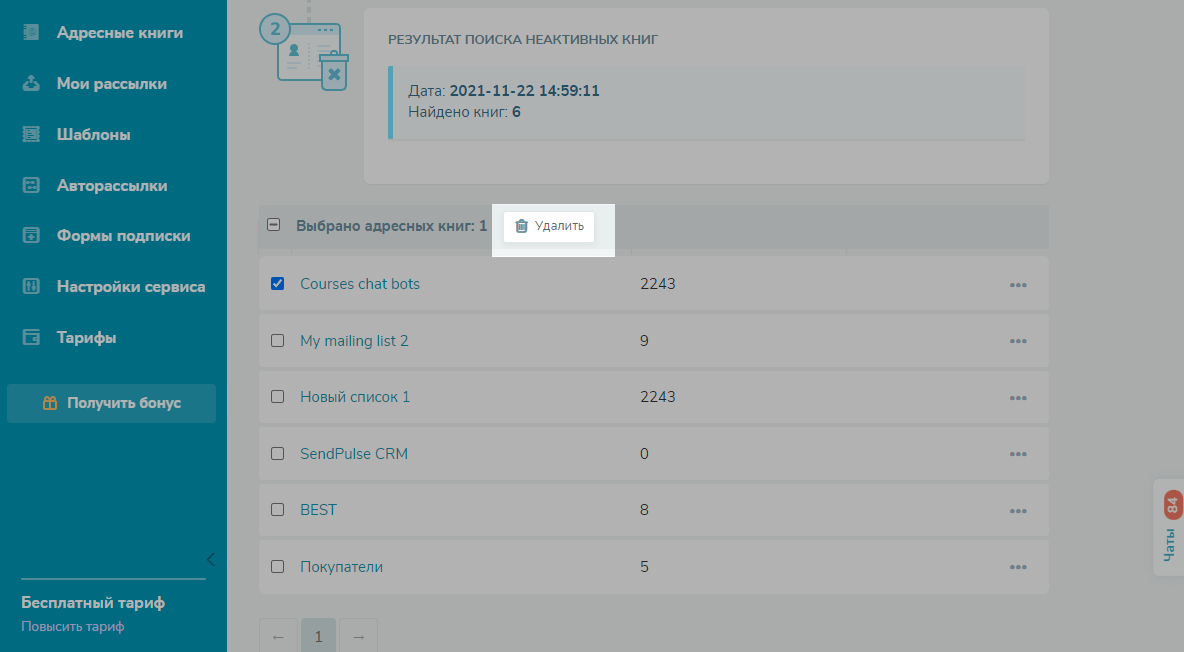Click the count 0 for SendPulse CRM

pyautogui.click(x=644, y=453)
